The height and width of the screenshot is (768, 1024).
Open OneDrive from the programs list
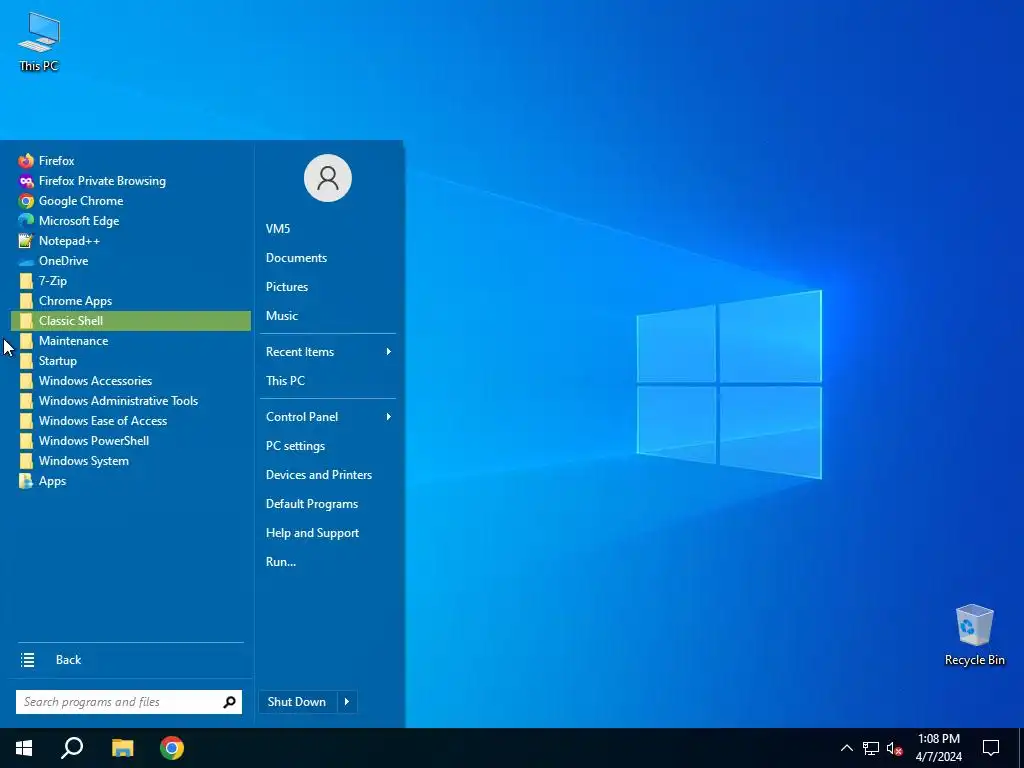pyautogui.click(x=131, y=261)
